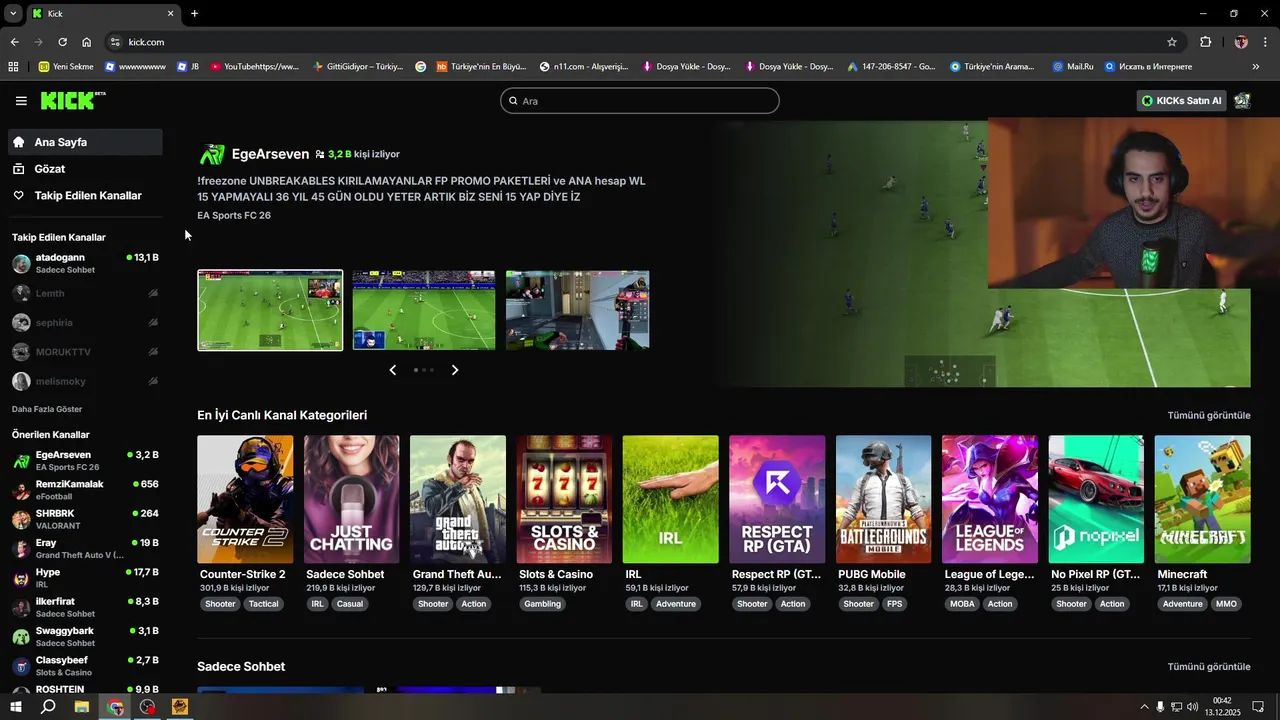
Task: Open the League of Legends category card
Action: [990, 499]
